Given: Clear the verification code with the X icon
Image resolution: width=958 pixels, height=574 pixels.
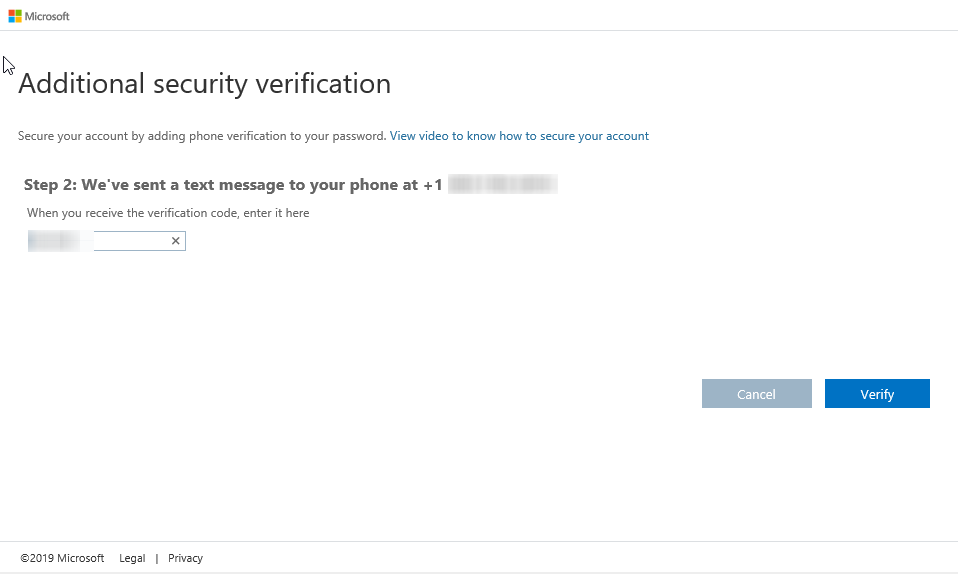Looking at the screenshot, I should click(x=175, y=241).
